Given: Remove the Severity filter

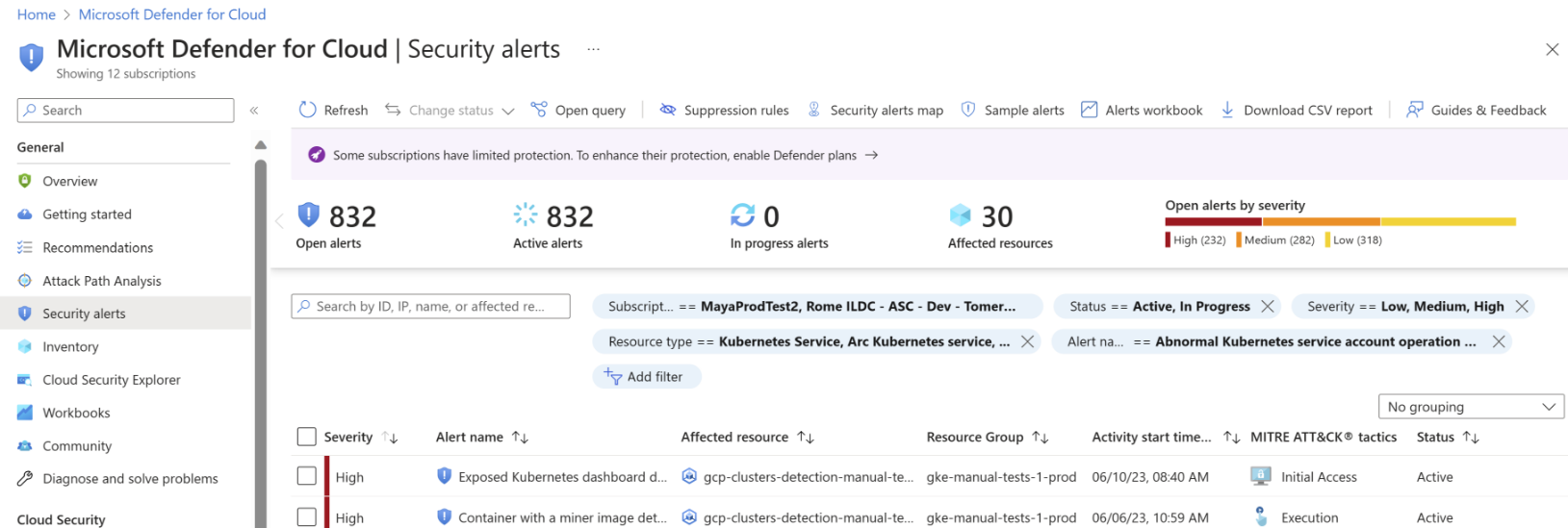Looking at the screenshot, I should (x=1522, y=307).
